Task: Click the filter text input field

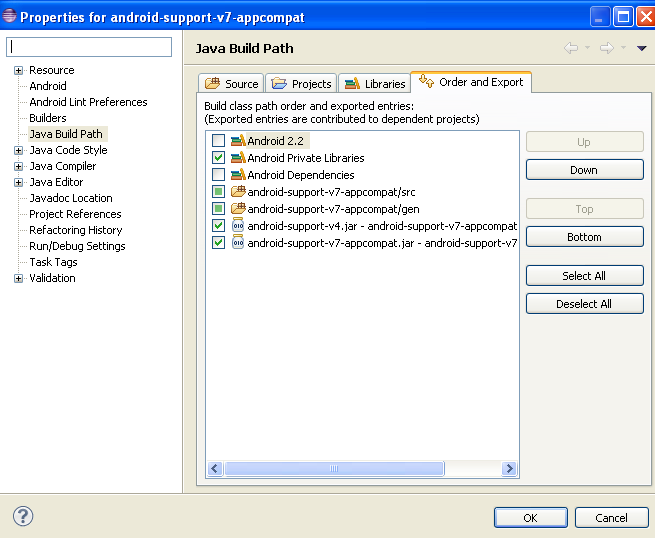Action: coord(89,47)
